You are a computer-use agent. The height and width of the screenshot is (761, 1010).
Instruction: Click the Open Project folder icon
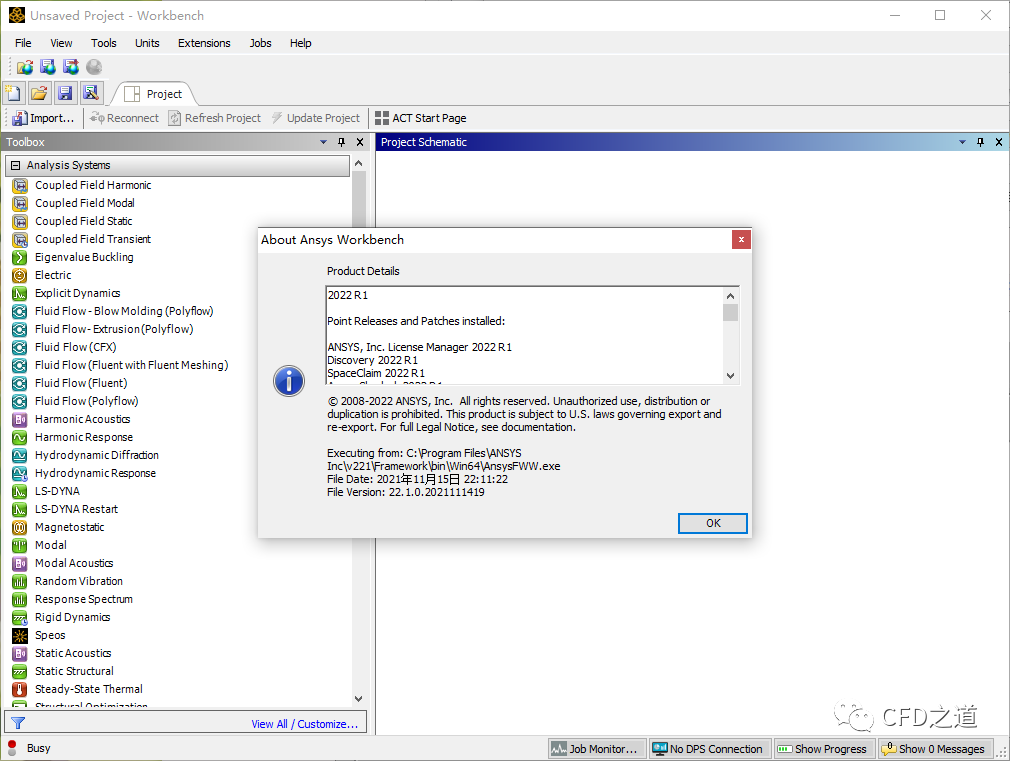coord(39,93)
